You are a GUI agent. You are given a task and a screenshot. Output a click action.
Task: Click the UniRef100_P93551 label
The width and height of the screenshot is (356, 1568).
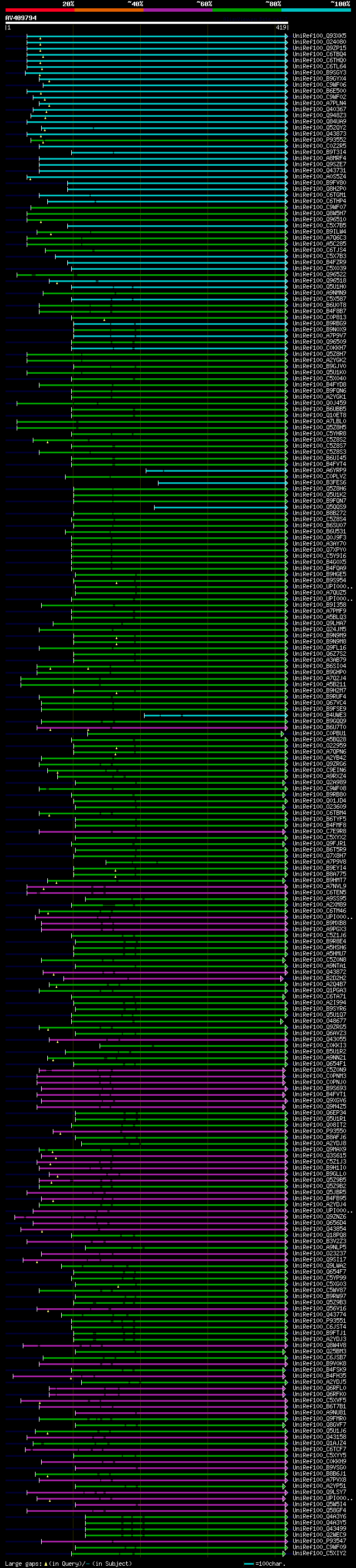point(319,1321)
